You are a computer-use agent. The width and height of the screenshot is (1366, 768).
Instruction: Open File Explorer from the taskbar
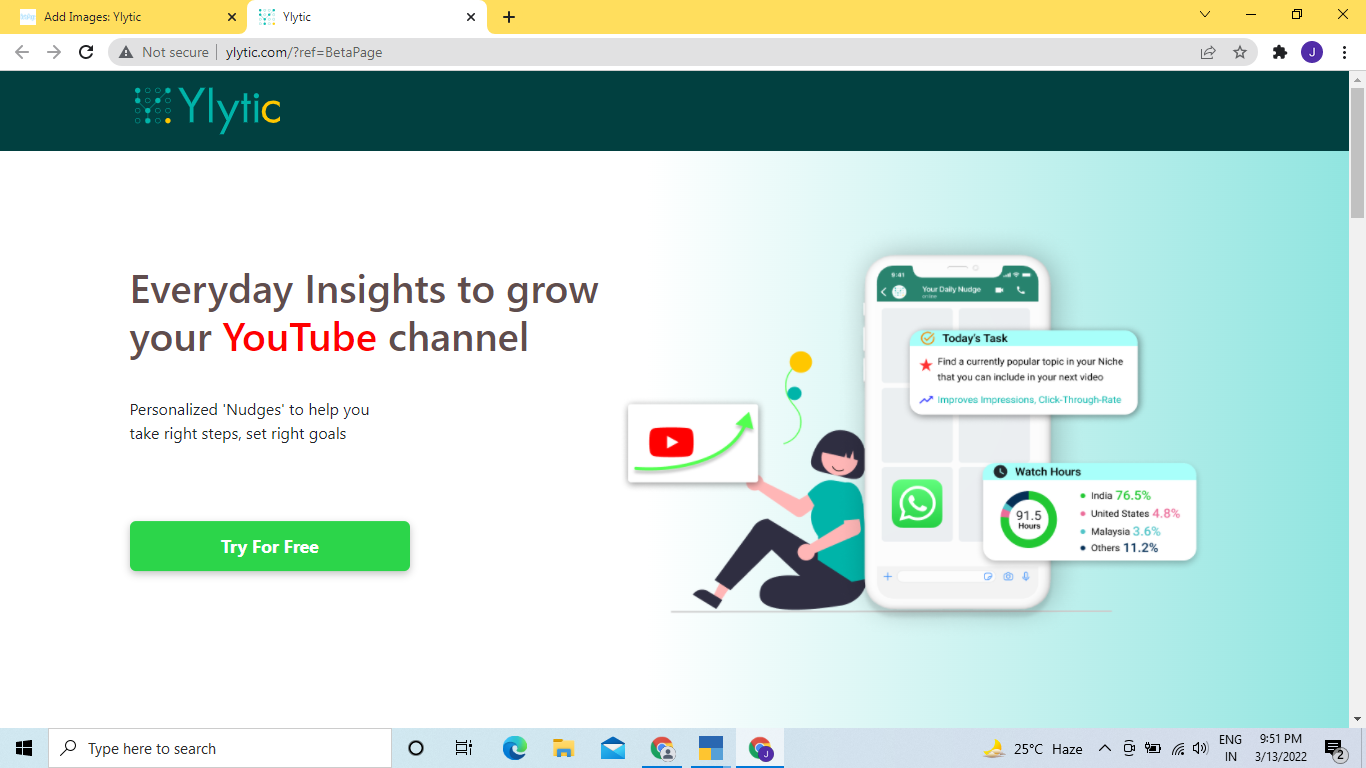[x=564, y=748]
